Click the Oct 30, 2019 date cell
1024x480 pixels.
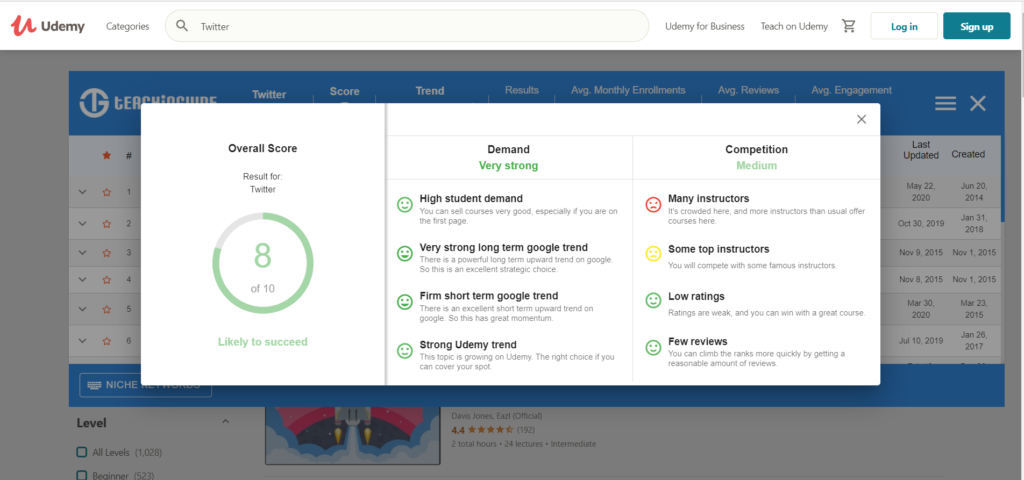click(921, 223)
